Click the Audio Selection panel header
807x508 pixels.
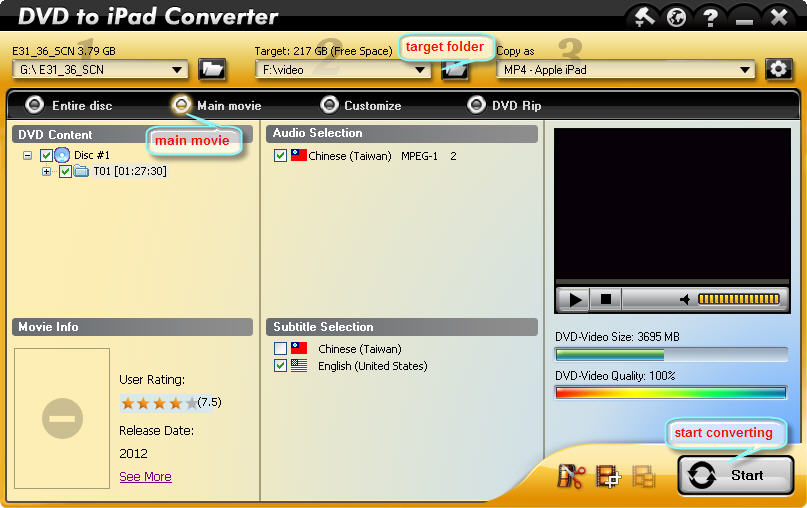[401, 133]
